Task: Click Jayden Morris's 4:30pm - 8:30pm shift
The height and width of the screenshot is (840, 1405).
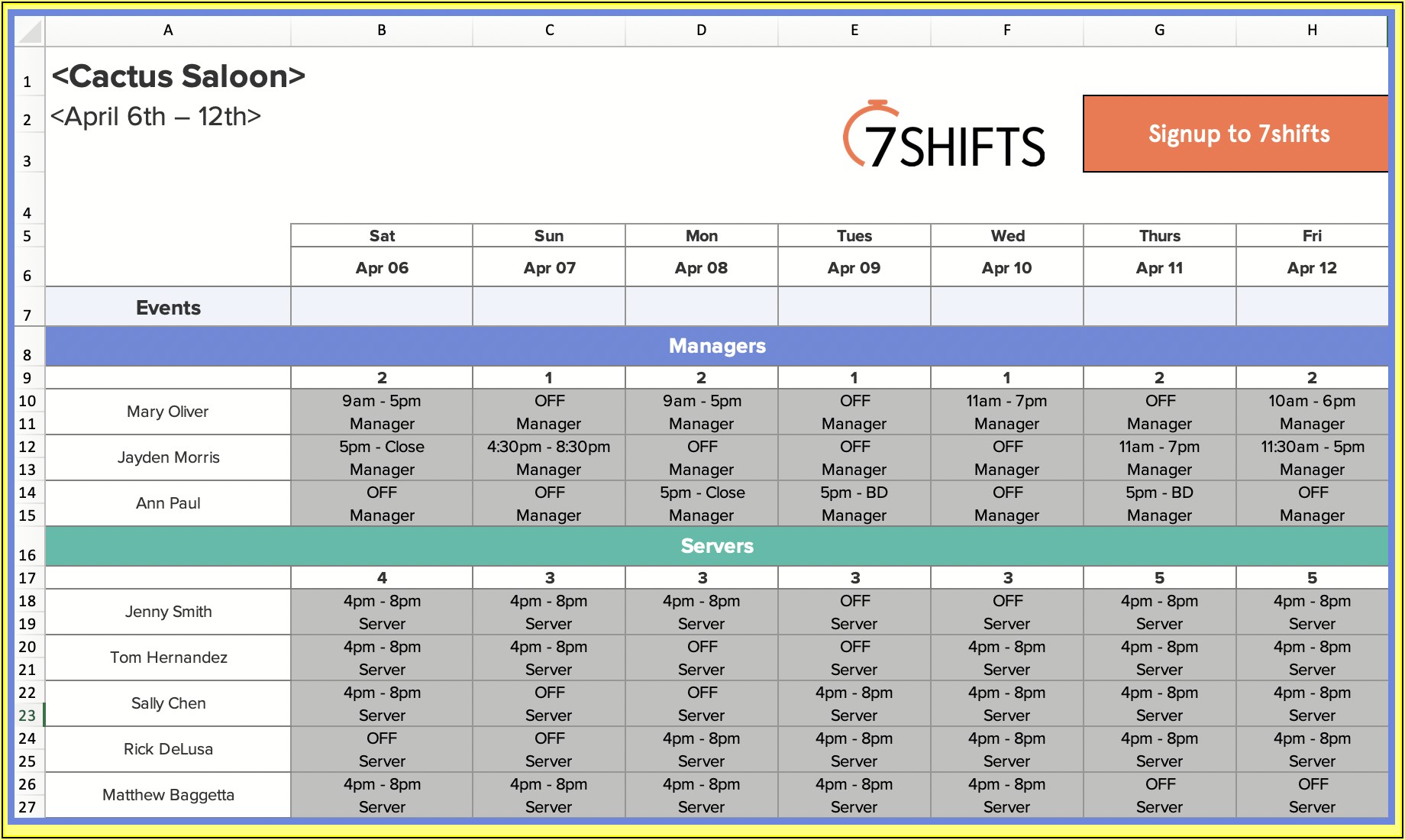Action: (x=548, y=447)
